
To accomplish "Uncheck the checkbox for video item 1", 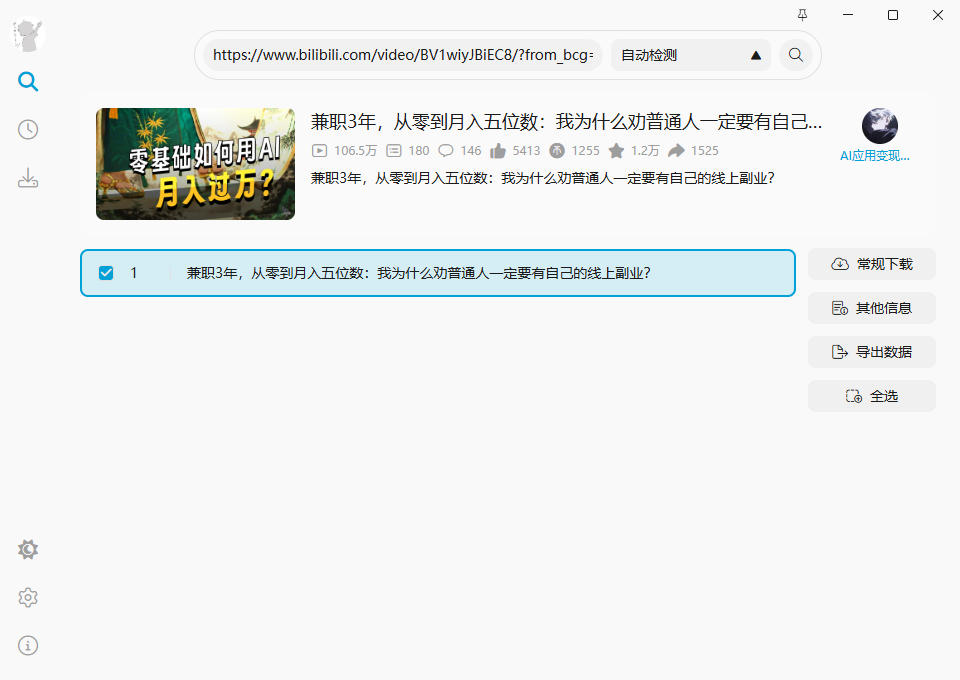I will [106, 273].
